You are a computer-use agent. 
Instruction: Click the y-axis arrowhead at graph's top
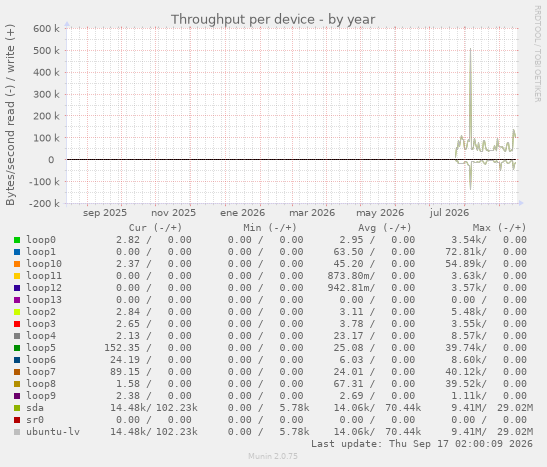[67, 24]
